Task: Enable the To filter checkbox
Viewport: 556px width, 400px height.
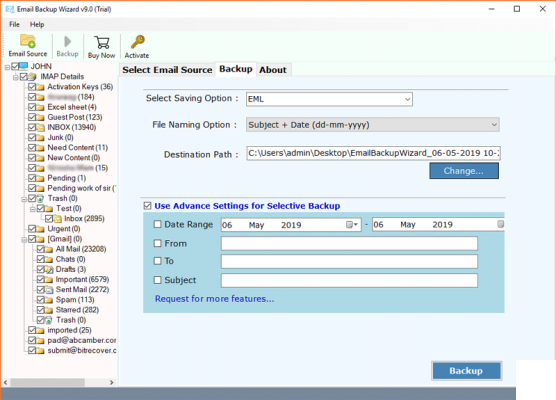Action: click(x=157, y=261)
